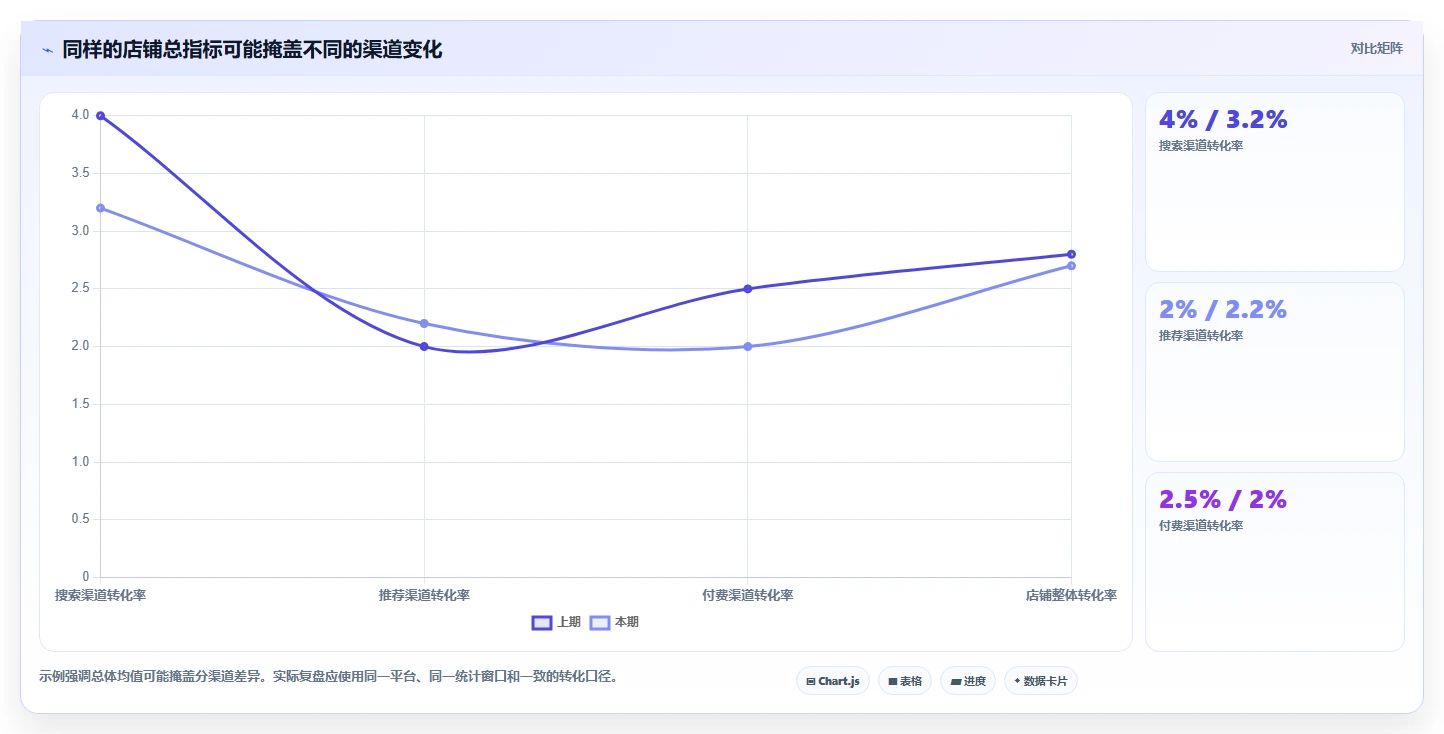The image size is (1444, 734).
Task: Click the 数据卡片 tag chip
Action: coord(1041,681)
